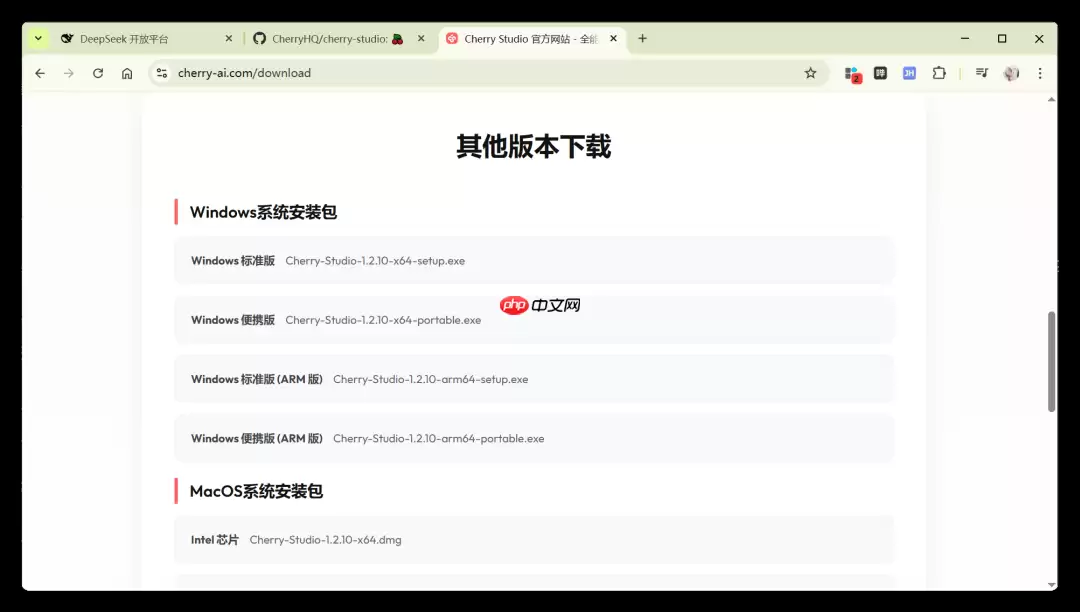Click the site info icon in address bar
The image size is (1080, 612).
[x=161, y=72]
